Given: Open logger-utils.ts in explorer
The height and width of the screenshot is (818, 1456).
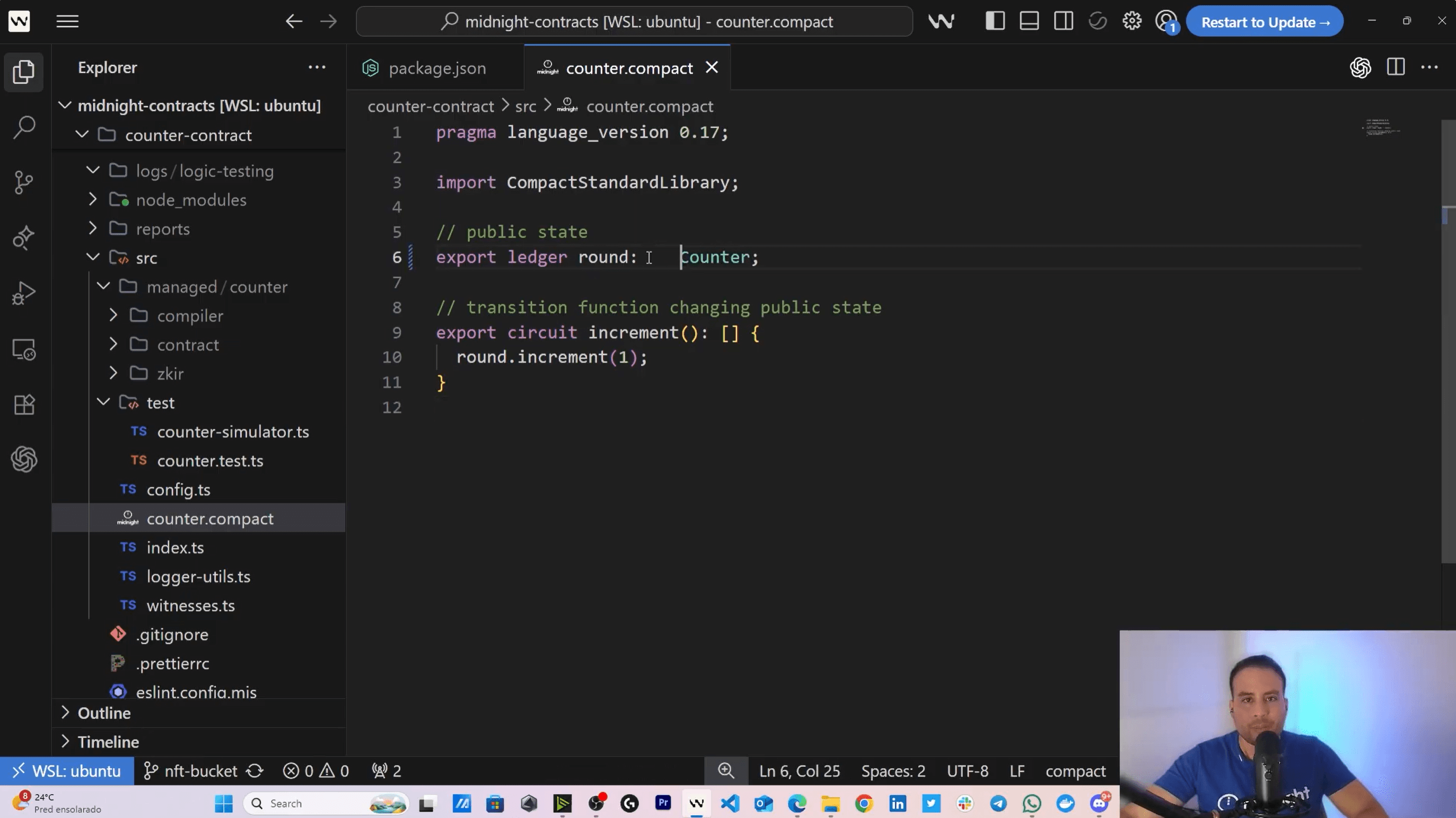Looking at the screenshot, I should tap(198, 577).
